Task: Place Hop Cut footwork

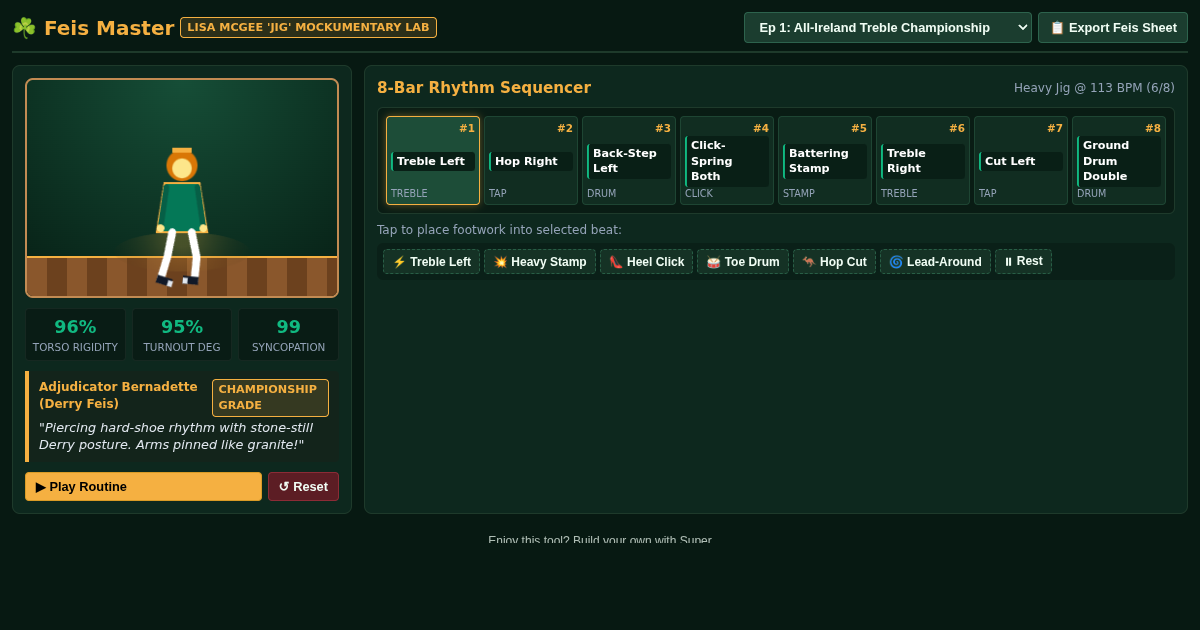Action: (834, 262)
